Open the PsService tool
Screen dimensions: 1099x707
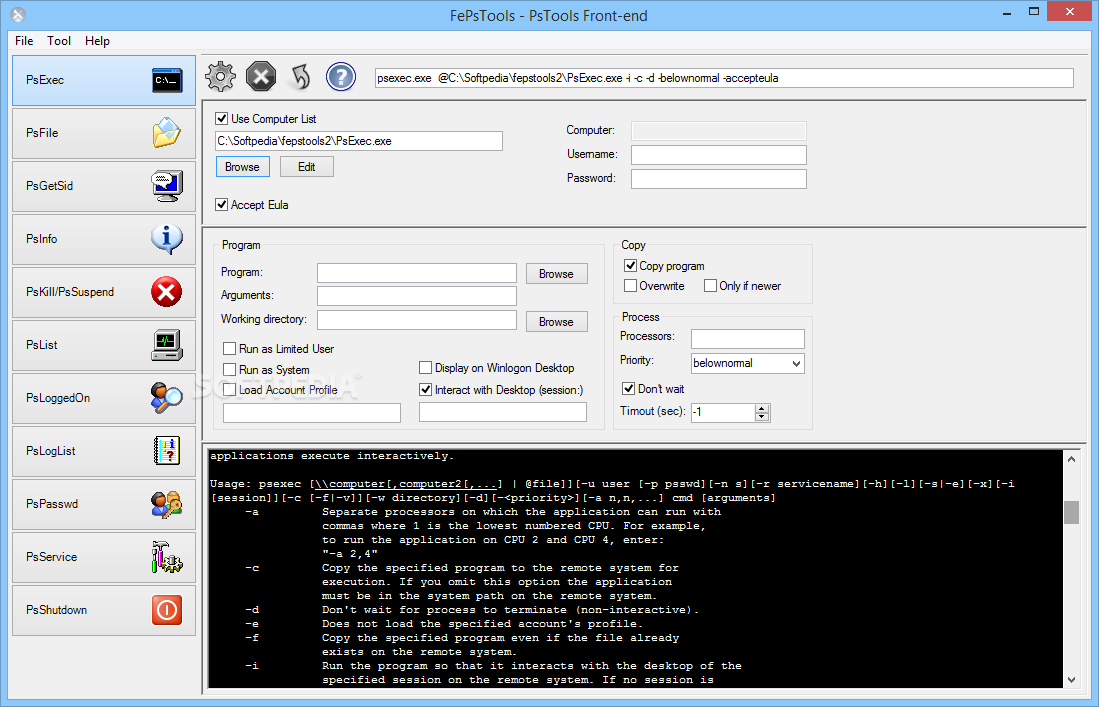click(104, 557)
